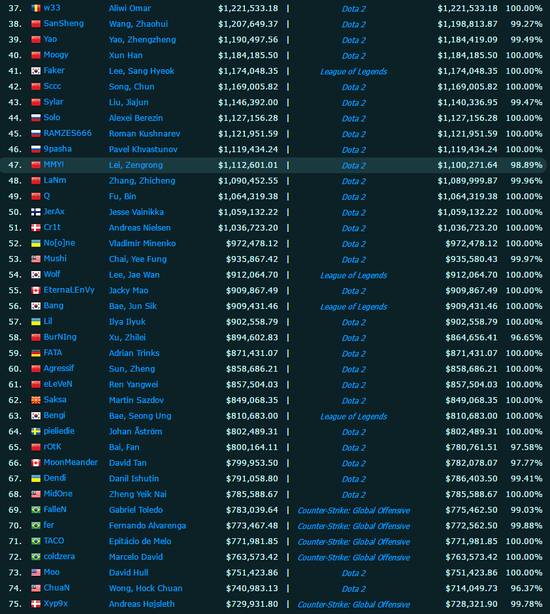Select the 96.65% percentage for BurNIng
Screen dimensions: 550x614
pyautogui.click(x=526, y=337)
